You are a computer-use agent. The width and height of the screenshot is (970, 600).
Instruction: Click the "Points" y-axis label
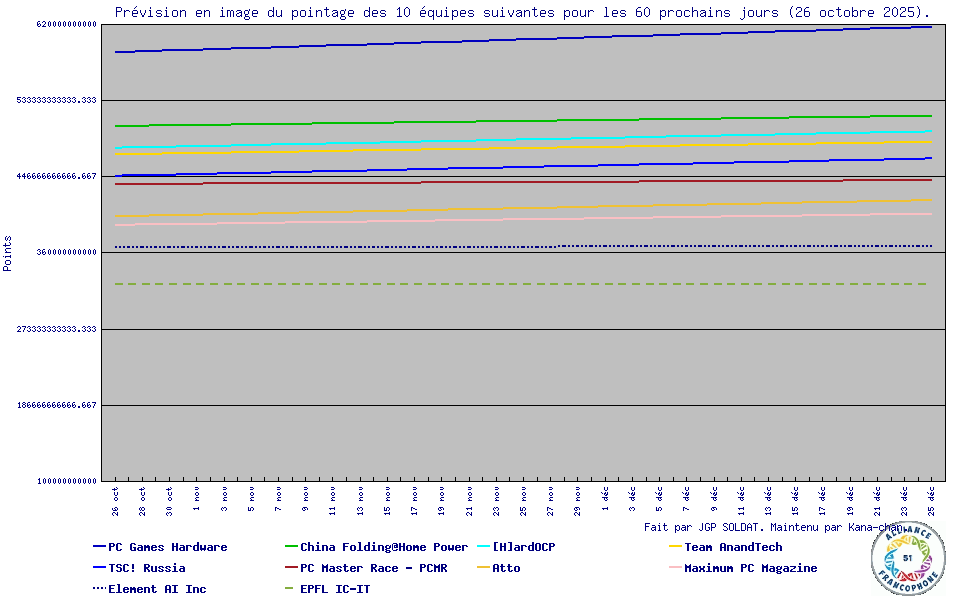(8, 253)
